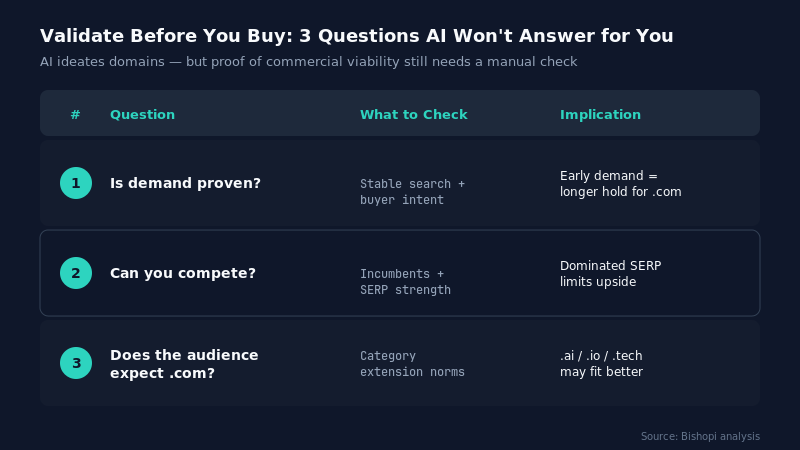Click 'Incumbents + SERP strength' cell

(x=405, y=282)
